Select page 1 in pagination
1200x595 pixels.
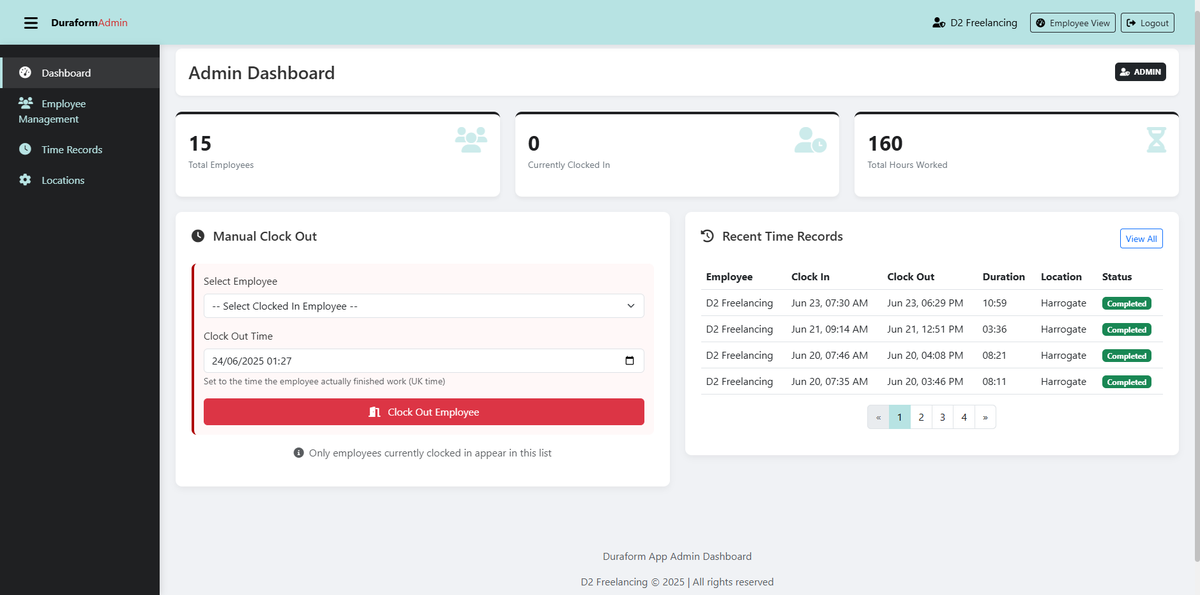click(x=900, y=417)
